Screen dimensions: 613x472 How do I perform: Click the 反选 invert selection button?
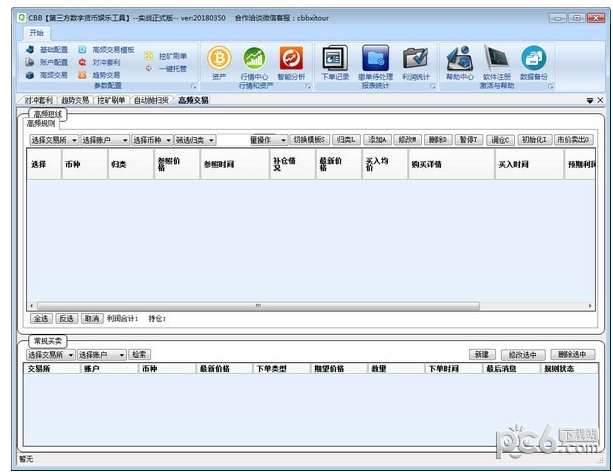pos(66,319)
